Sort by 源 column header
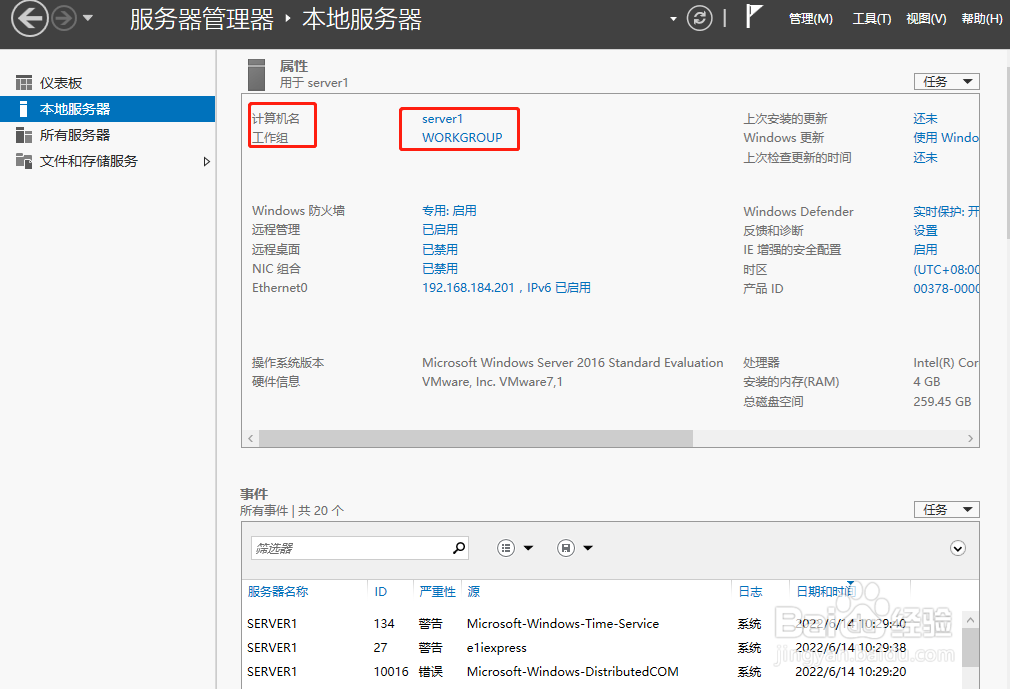Viewport: 1010px width, 689px height. pyautogui.click(x=473, y=592)
